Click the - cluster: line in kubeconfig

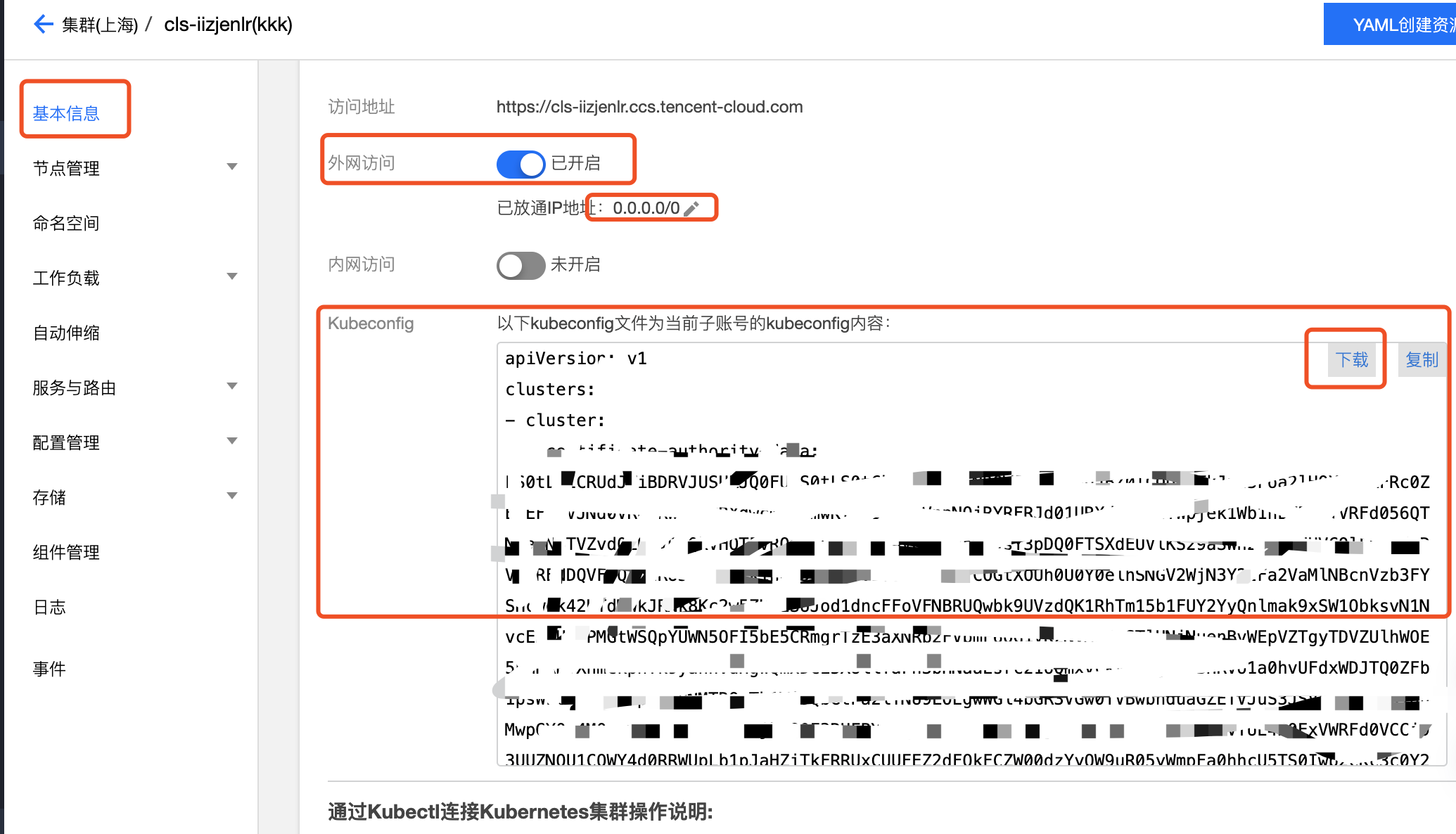tap(555, 421)
